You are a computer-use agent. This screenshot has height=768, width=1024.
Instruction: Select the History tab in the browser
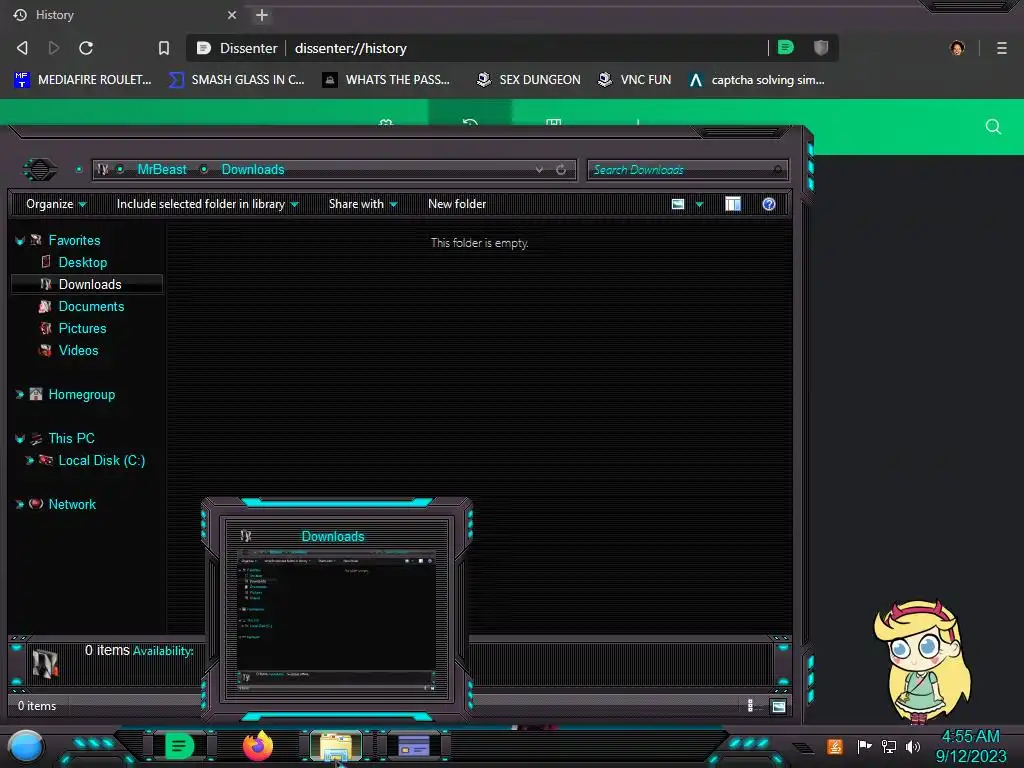(x=124, y=15)
